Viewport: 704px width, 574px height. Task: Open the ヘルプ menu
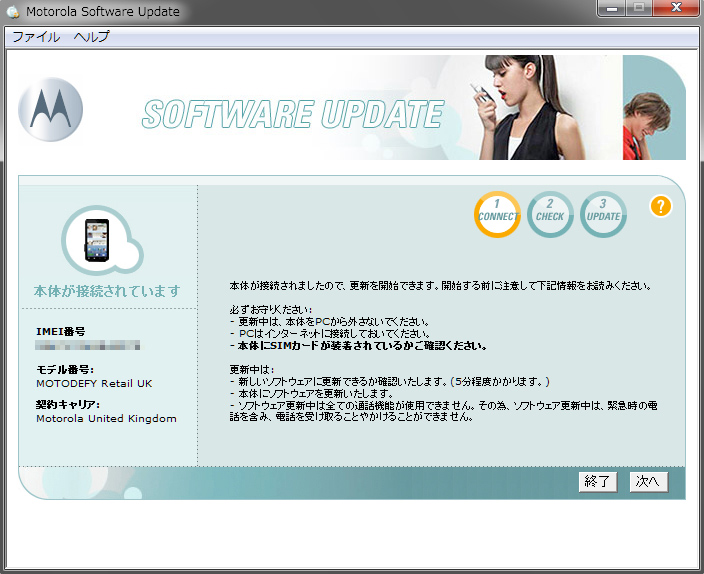[92, 37]
